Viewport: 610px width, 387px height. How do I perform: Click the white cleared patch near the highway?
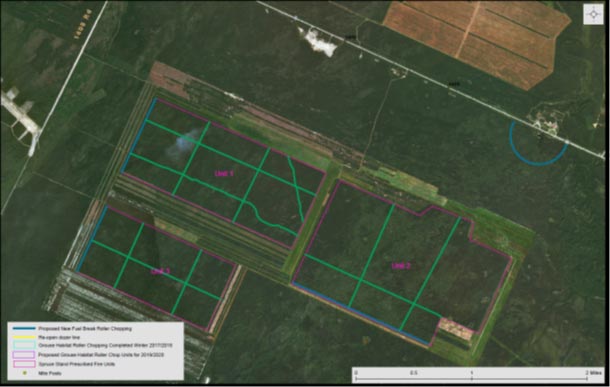pyautogui.click(x=319, y=41)
